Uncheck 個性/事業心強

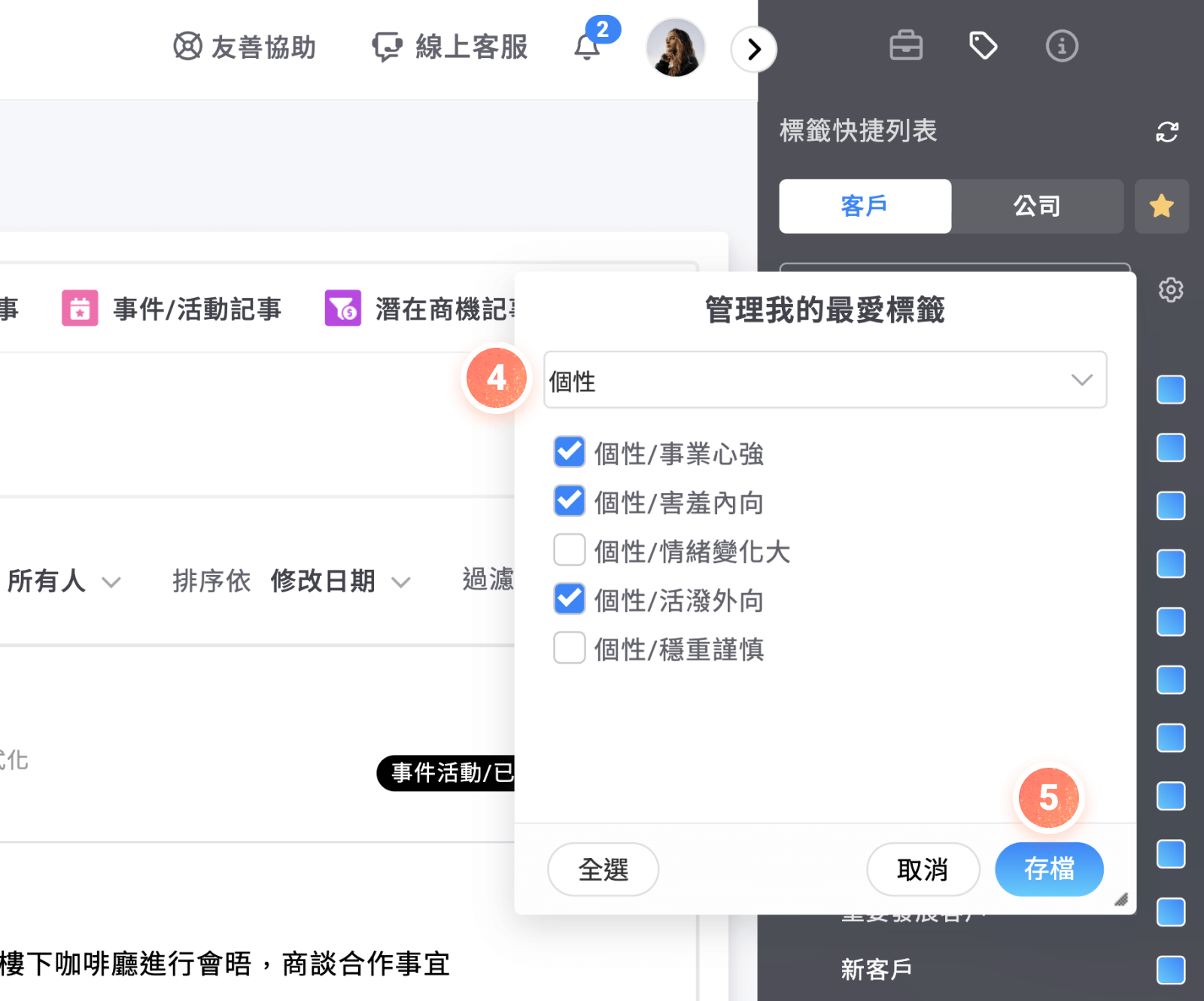[570, 452]
